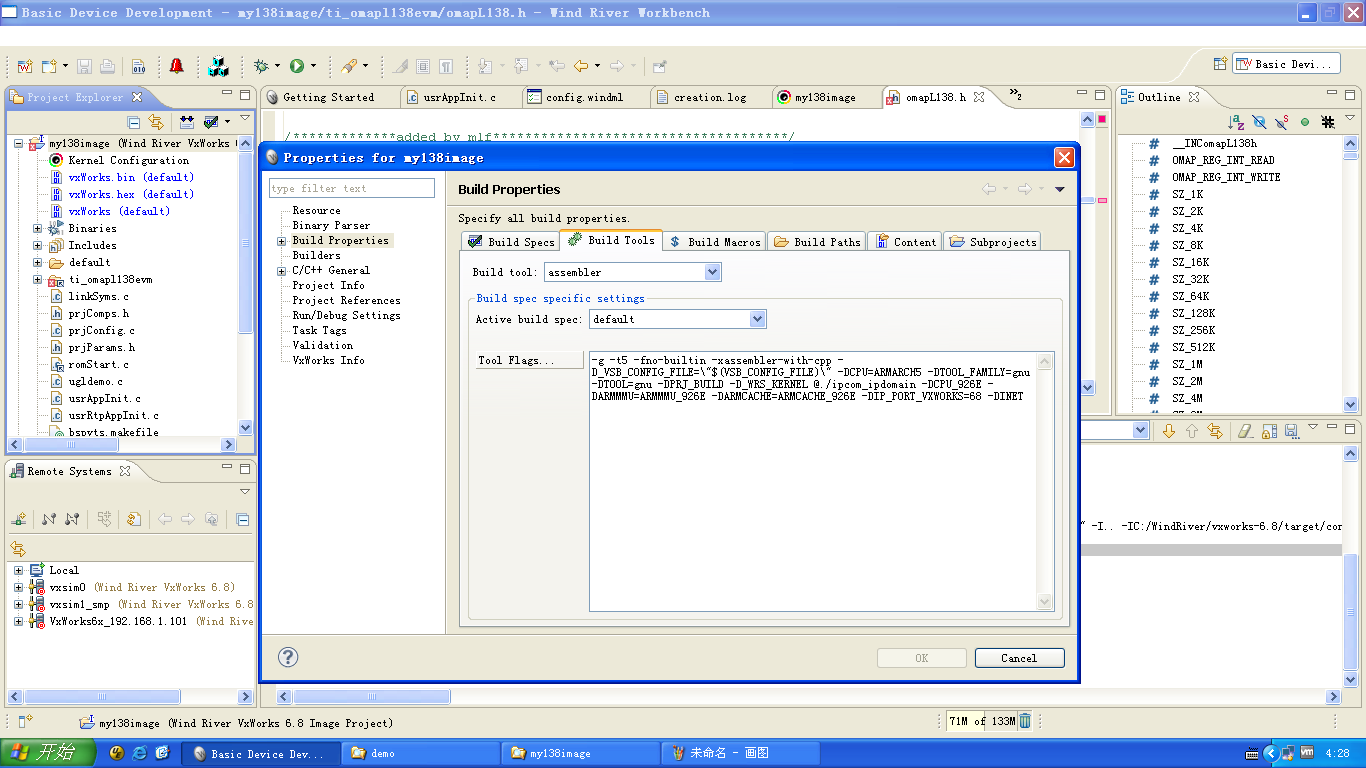This screenshot has height=768, width=1366.
Task: Select VxWorks Info in the properties tree
Action: (x=328, y=361)
